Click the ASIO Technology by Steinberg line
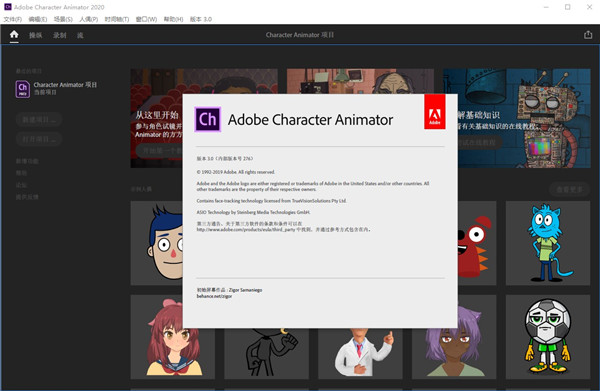Image resolution: width=600 pixels, height=391 pixels. [x=253, y=212]
